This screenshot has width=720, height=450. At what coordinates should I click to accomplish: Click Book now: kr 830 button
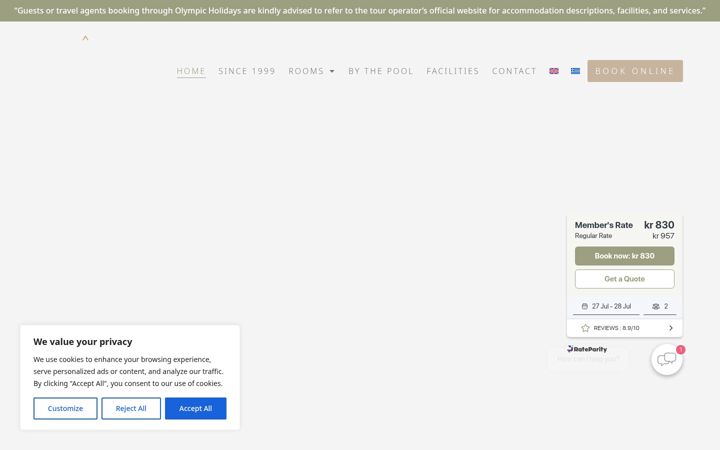(x=624, y=256)
